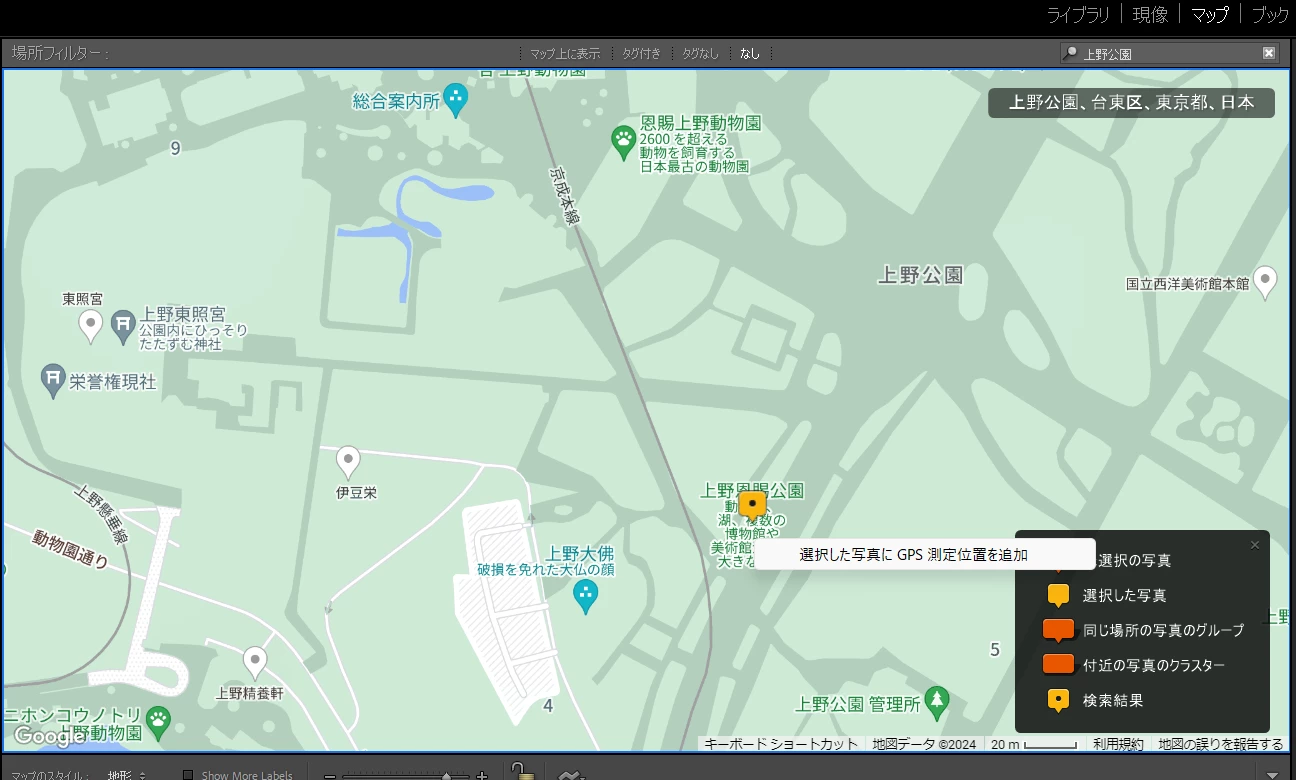Screen dimensions: 1296x780
Task: Choose 選択した写真に GPS 測定位置を追加 menu item
Action: [x=925, y=554]
